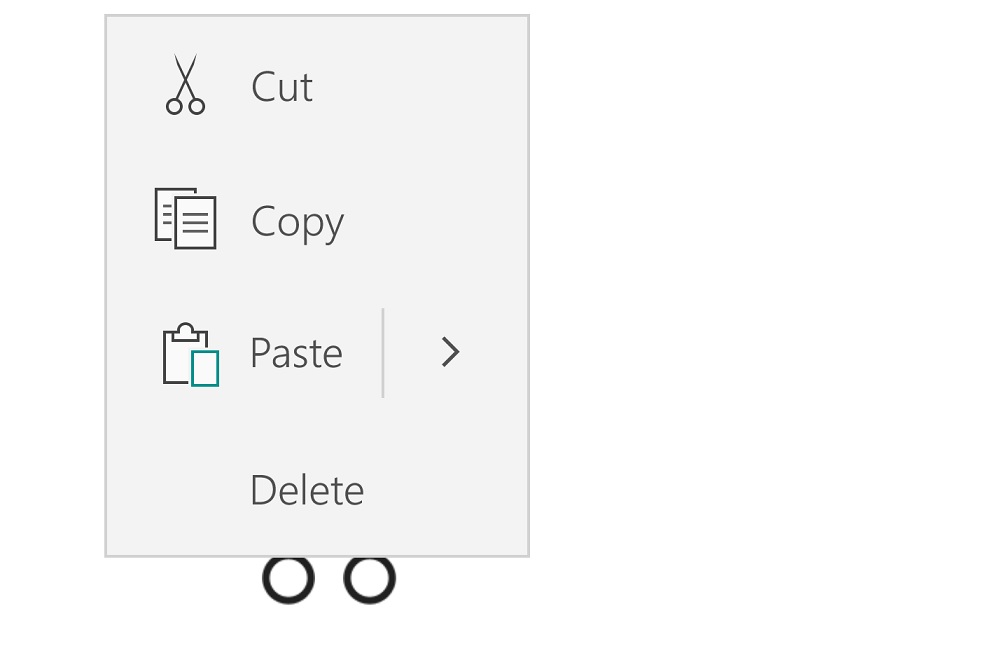Click the Copy text label

point(298,223)
